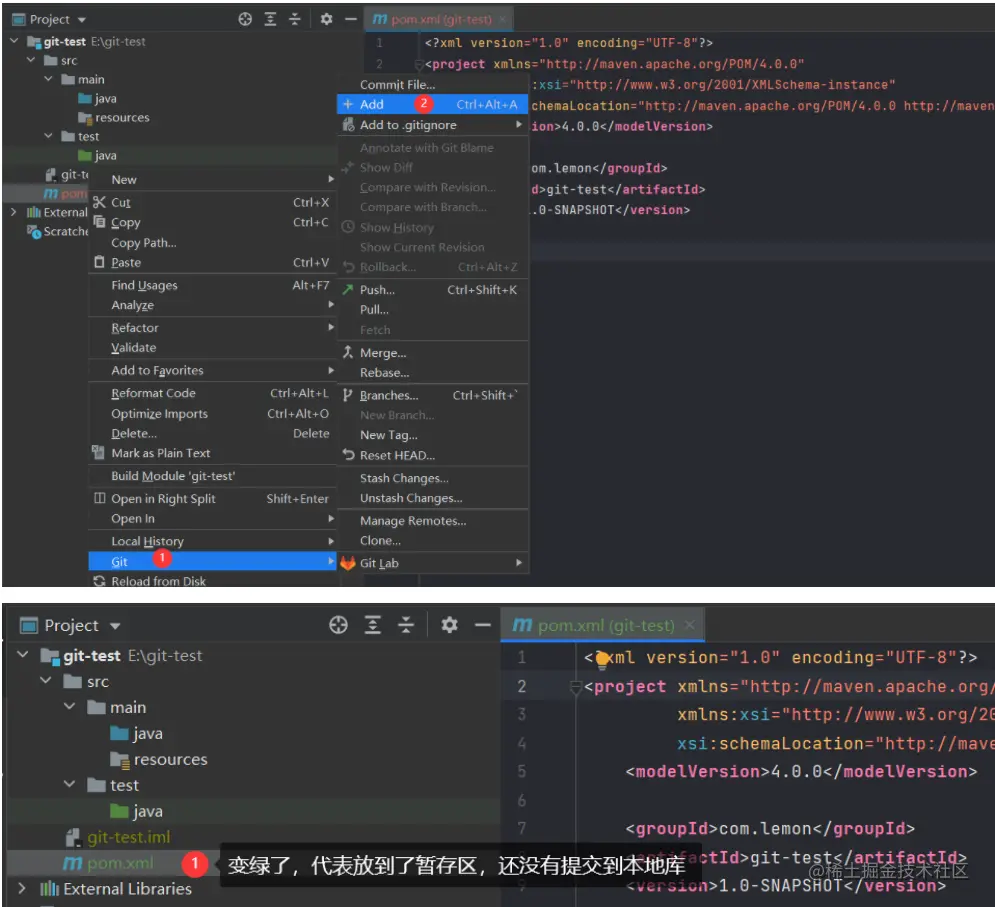Select resources folder in bottom tree
Screen dimensions: 995x907
[x=170, y=759]
